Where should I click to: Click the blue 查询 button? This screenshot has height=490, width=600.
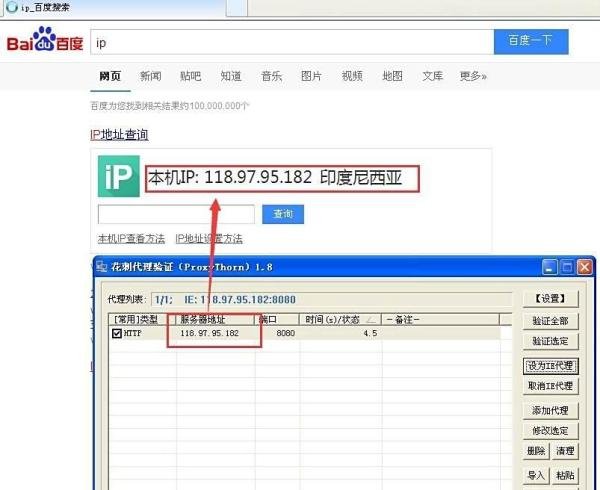[283, 214]
